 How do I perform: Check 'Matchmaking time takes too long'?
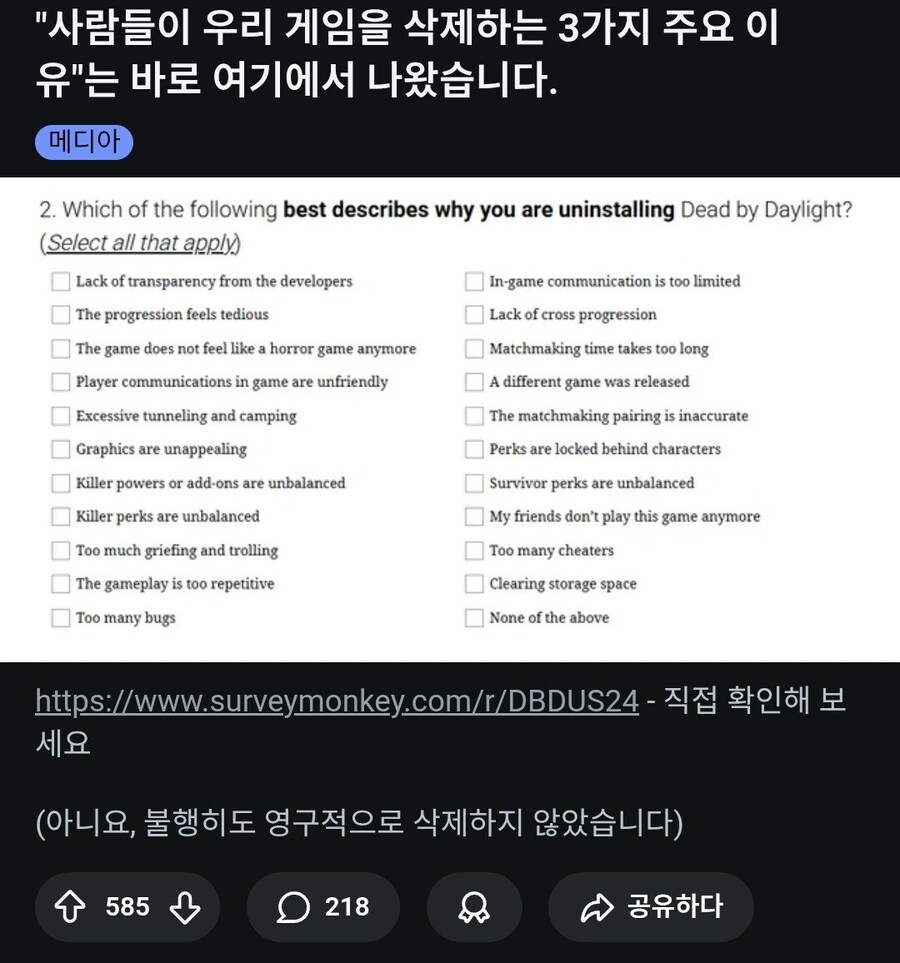pyautogui.click(x=472, y=349)
